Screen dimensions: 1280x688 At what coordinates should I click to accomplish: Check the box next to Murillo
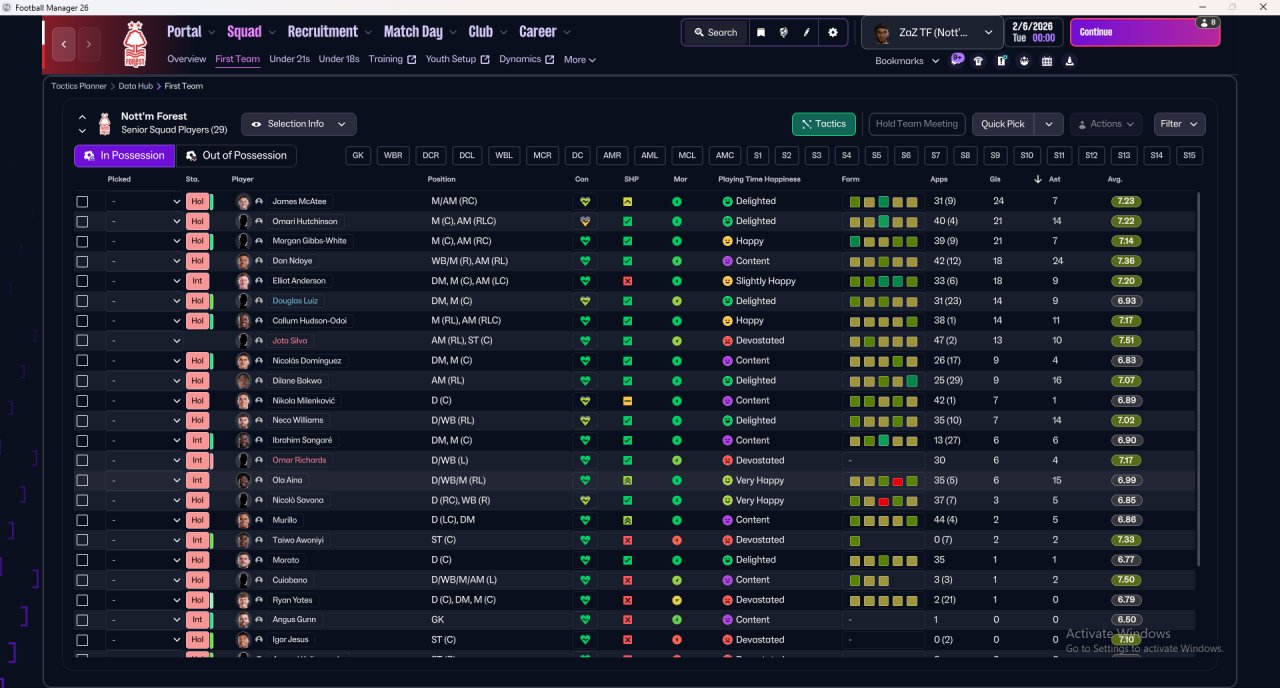(82, 520)
